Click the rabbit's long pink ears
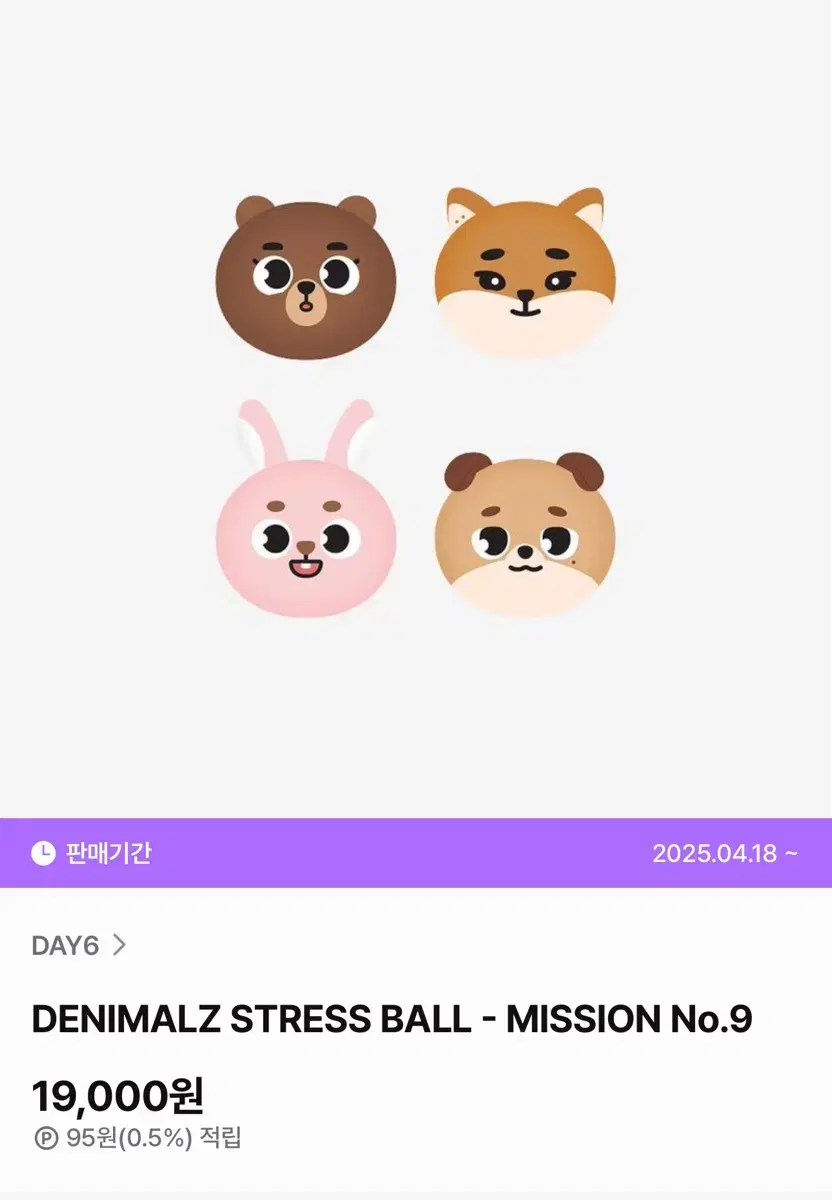This screenshot has width=832, height=1200. pyautogui.click(x=306, y=432)
